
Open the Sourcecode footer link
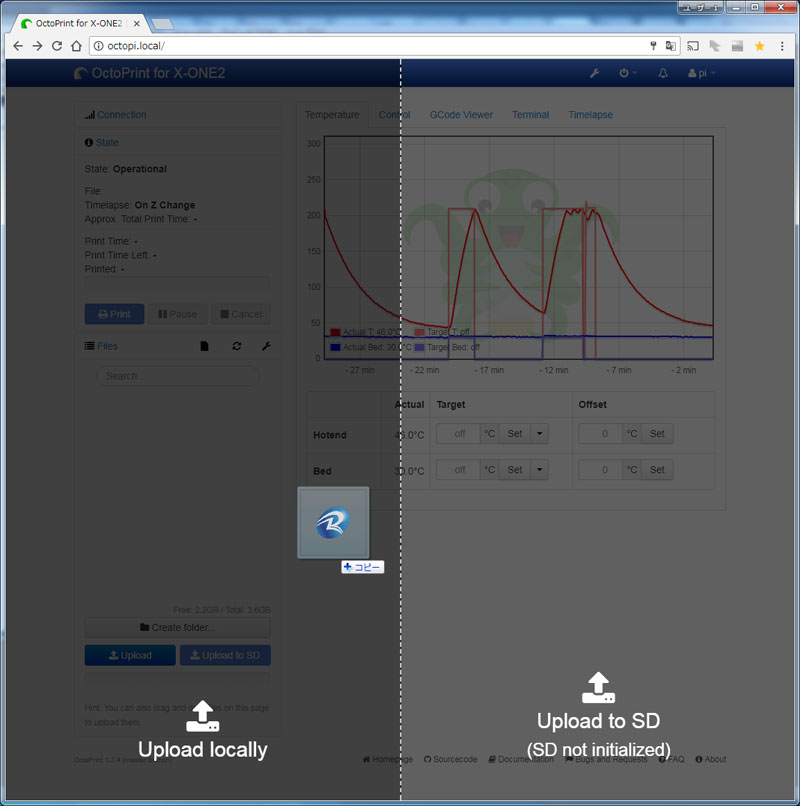tap(450, 759)
